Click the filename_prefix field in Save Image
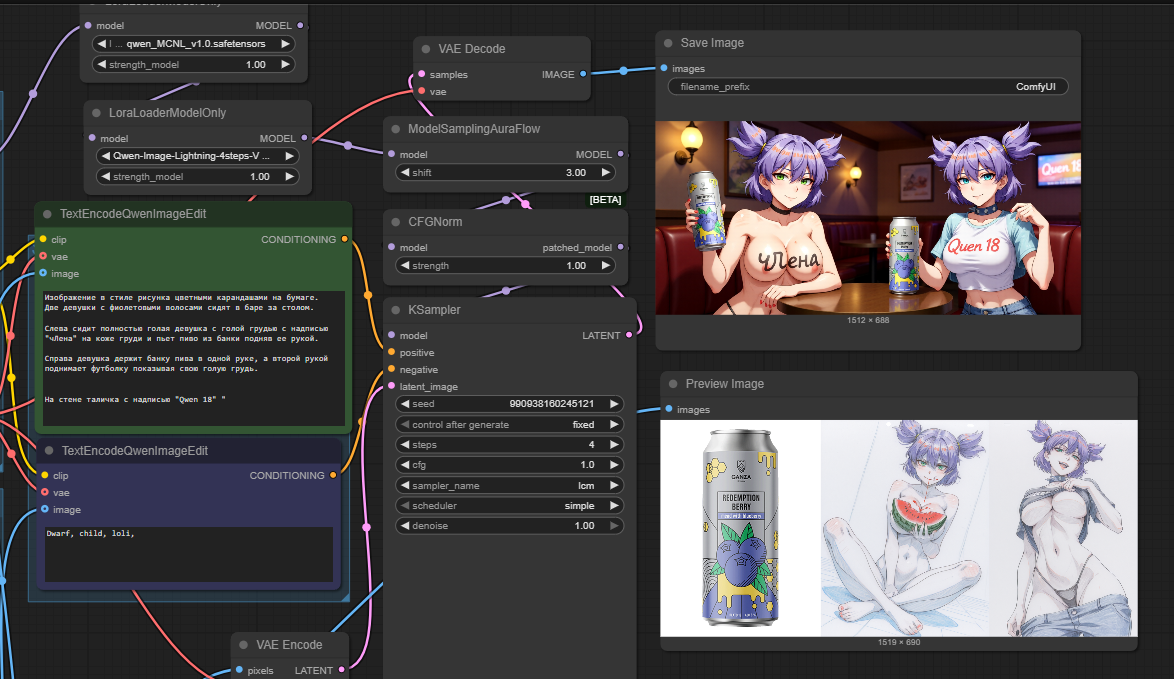 [867, 87]
